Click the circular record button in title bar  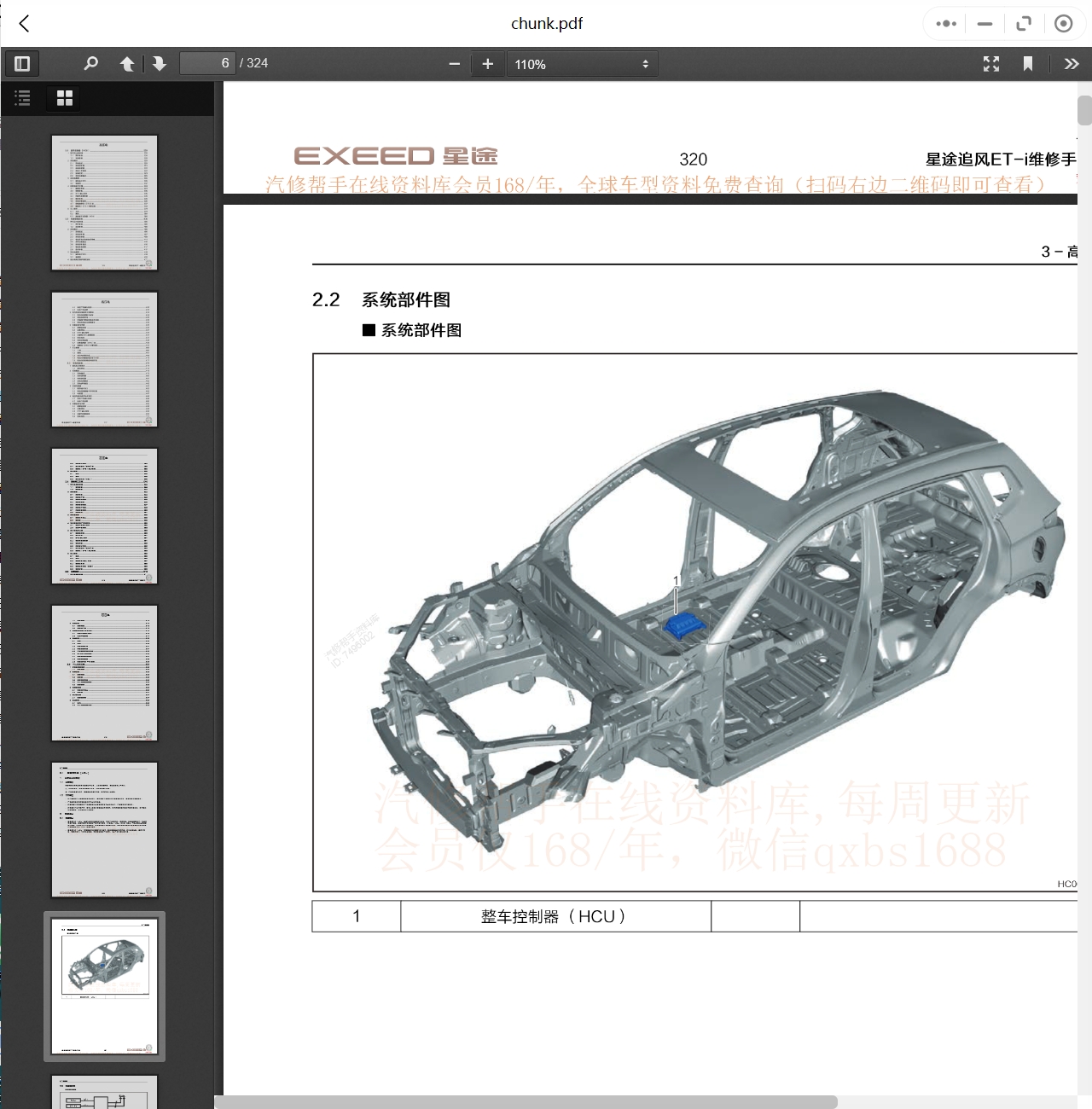(x=1063, y=24)
